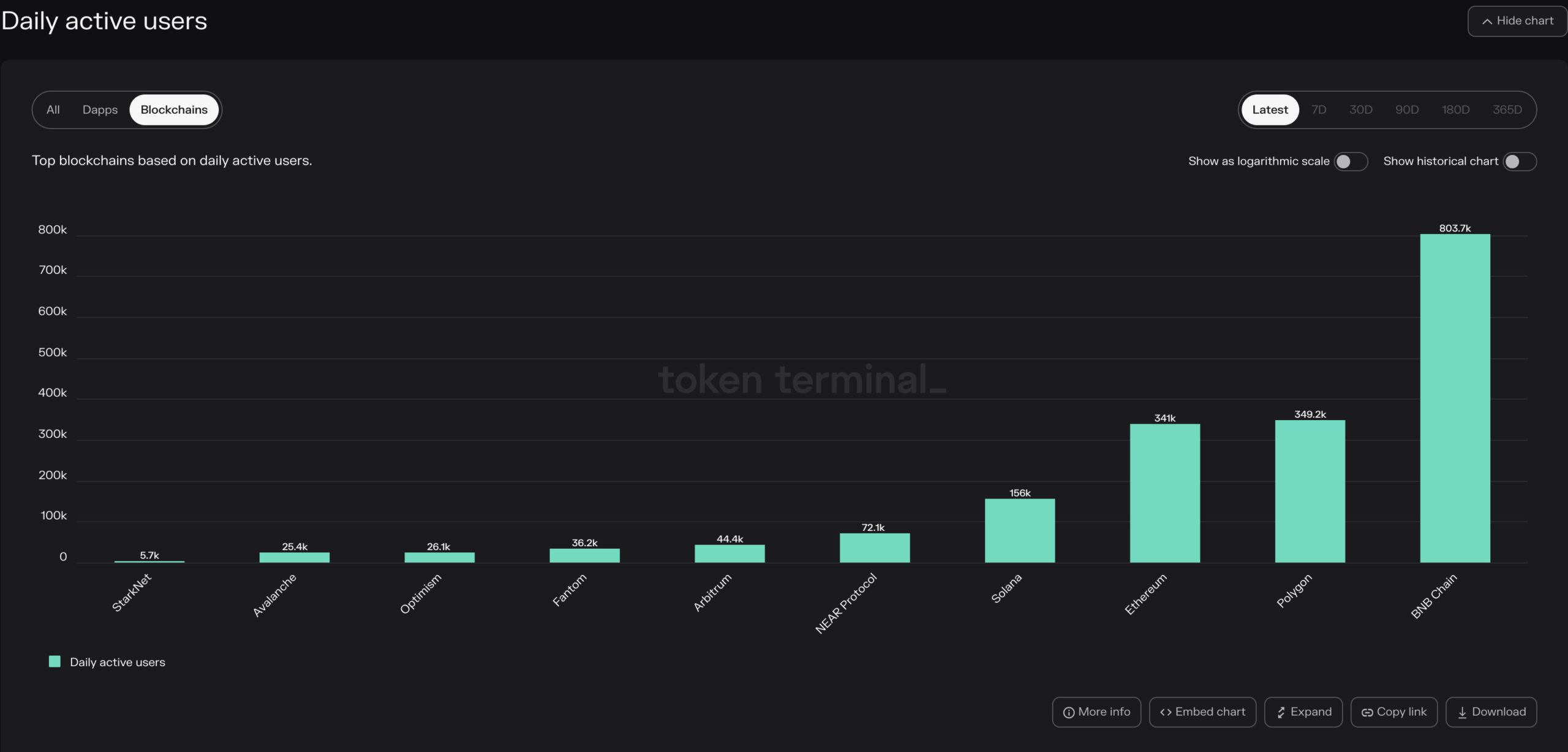The image size is (1568, 752).
Task: Select the All filter tab
Action: pyautogui.click(x=53, y=110)
